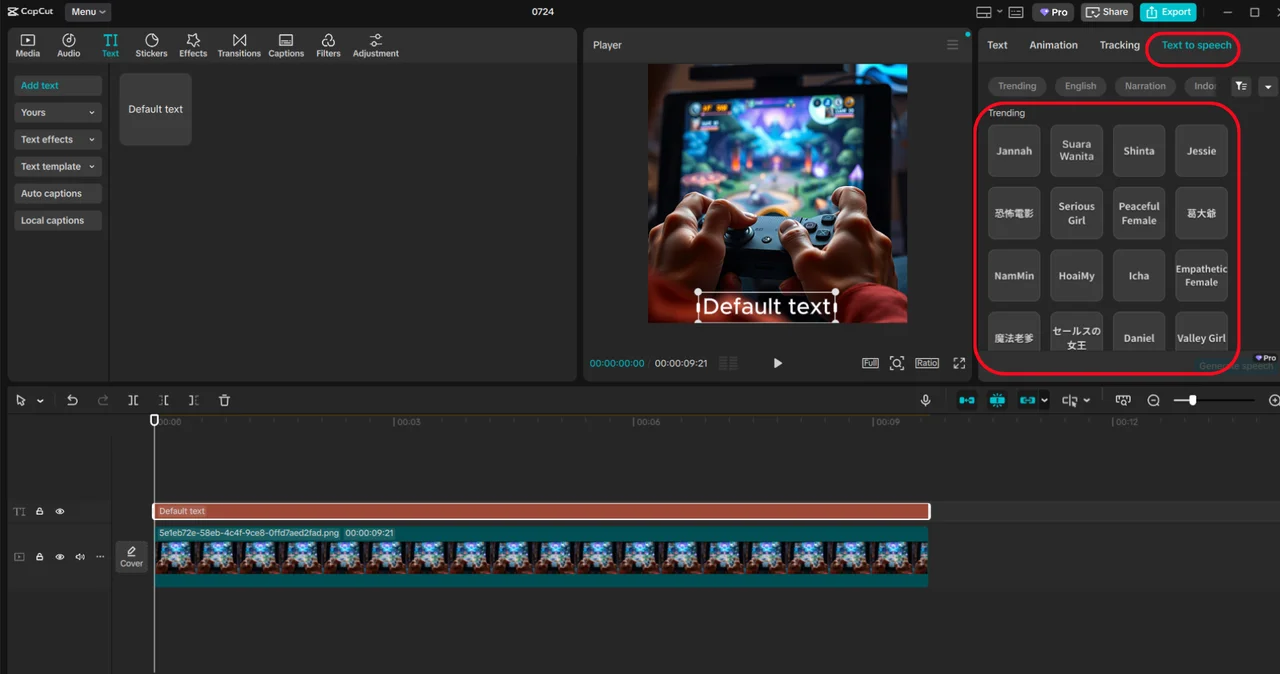Zoom out the timeline with minus icon

1153,400
